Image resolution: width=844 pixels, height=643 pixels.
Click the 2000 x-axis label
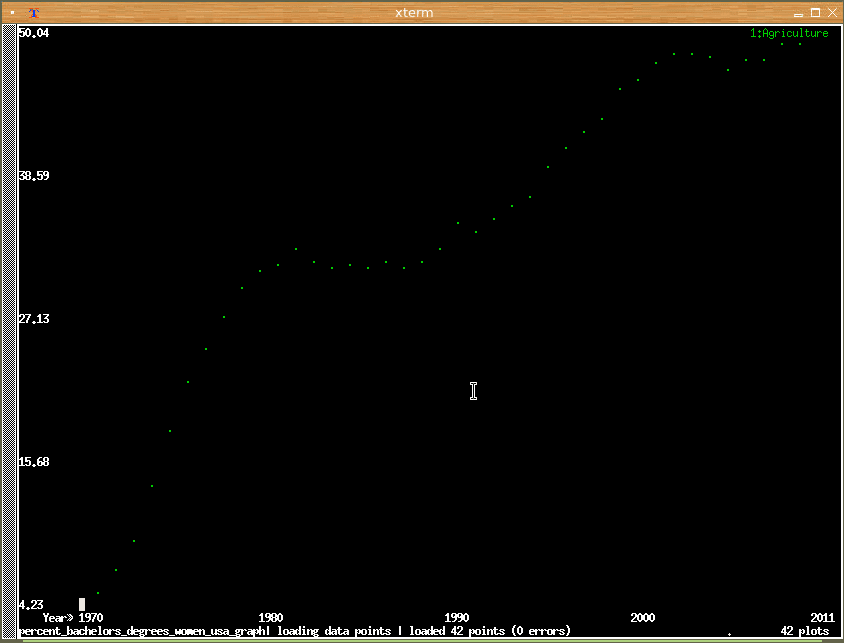[643, 618]
